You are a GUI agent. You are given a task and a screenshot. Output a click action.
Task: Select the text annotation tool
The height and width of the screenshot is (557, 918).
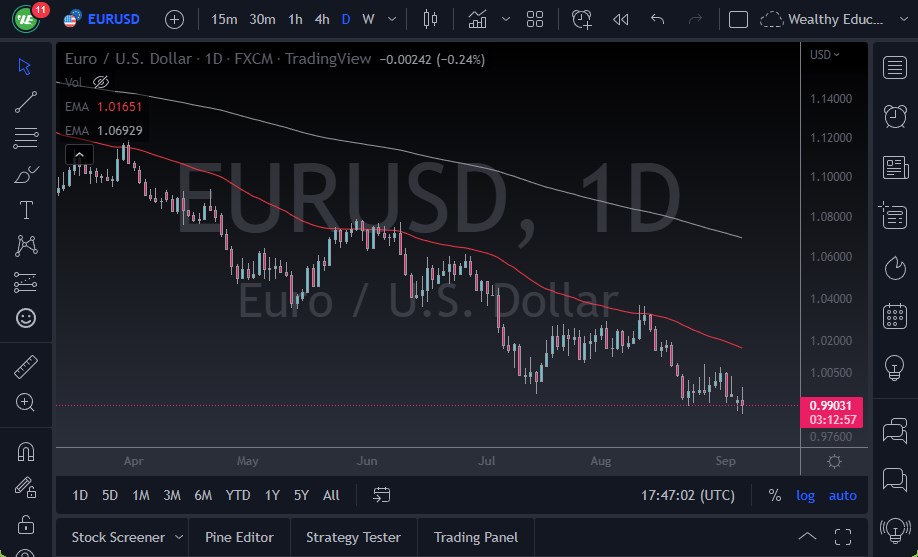[x=25, y=210]
